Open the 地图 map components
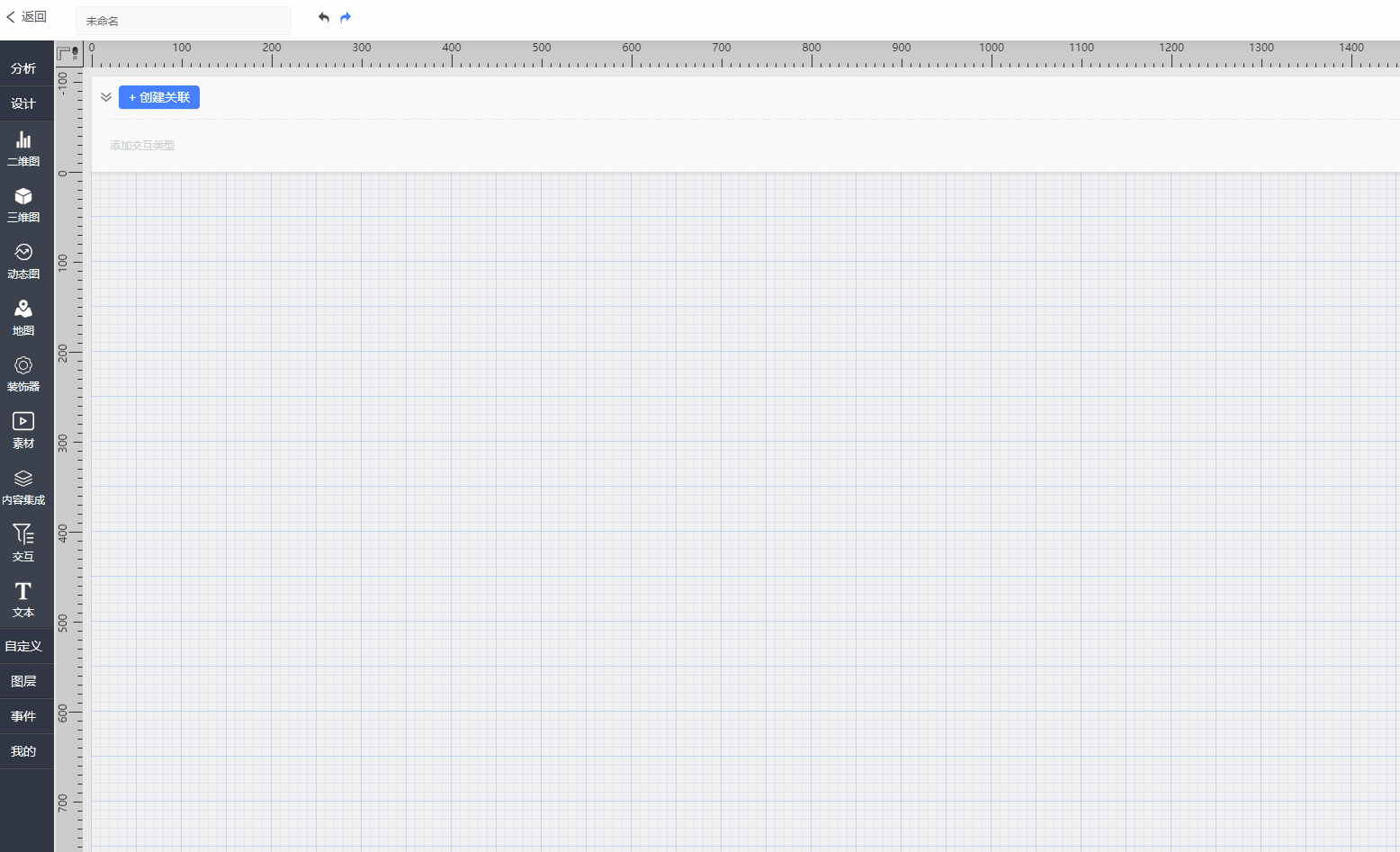The image size is (1400, 852). [x=23, y=318]
